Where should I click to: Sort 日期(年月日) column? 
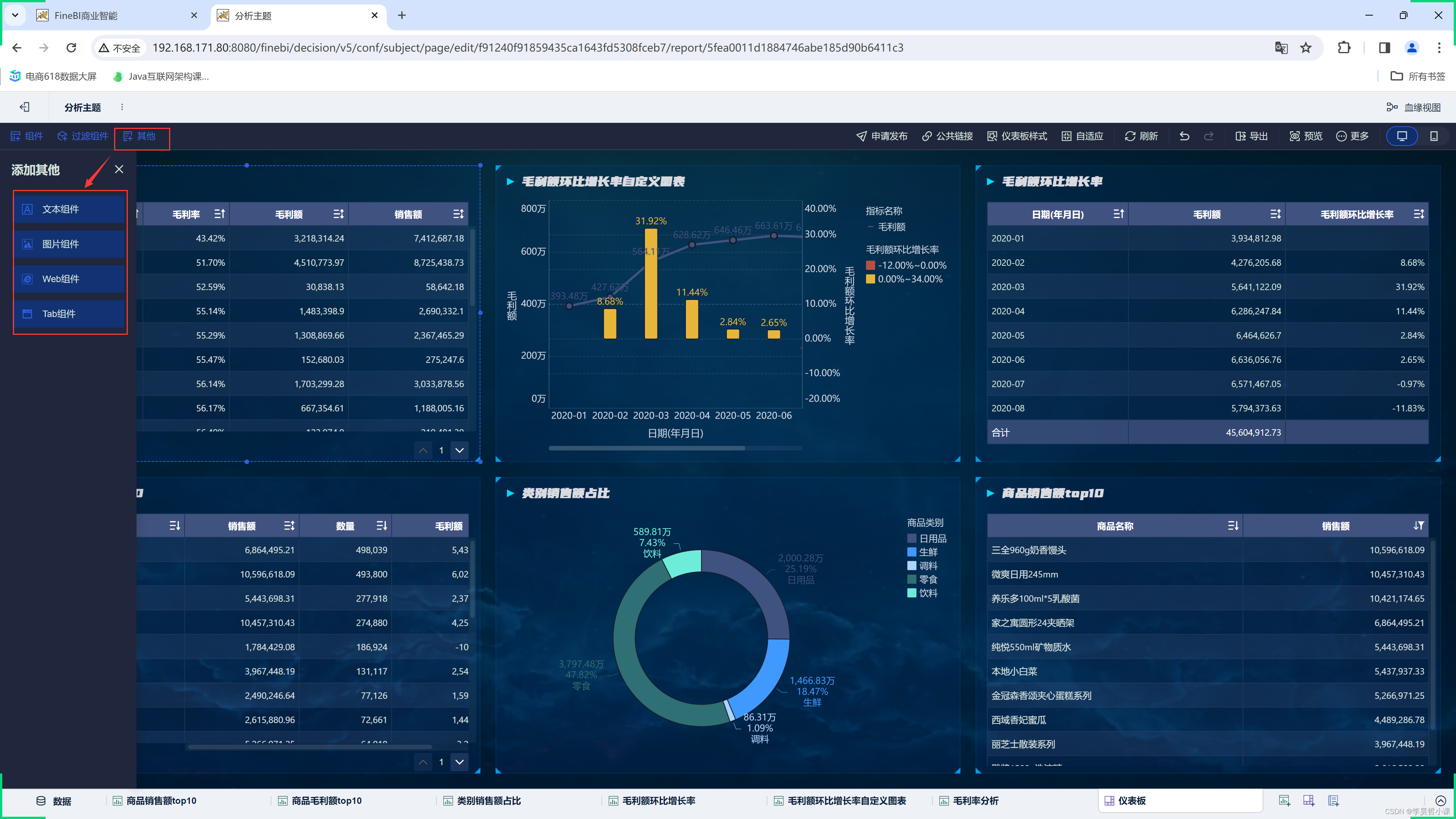coord(1118,214)
